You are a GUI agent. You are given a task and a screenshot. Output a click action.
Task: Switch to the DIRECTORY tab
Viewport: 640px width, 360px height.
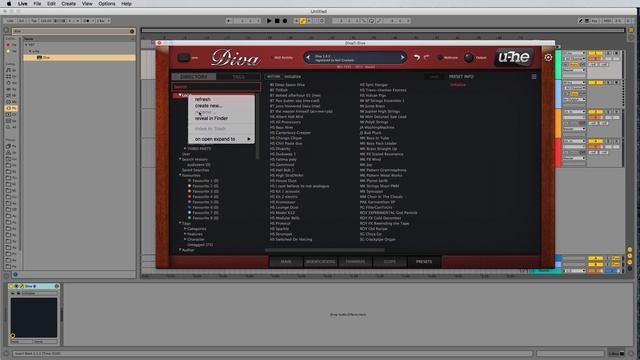click(x=194, y=77)
